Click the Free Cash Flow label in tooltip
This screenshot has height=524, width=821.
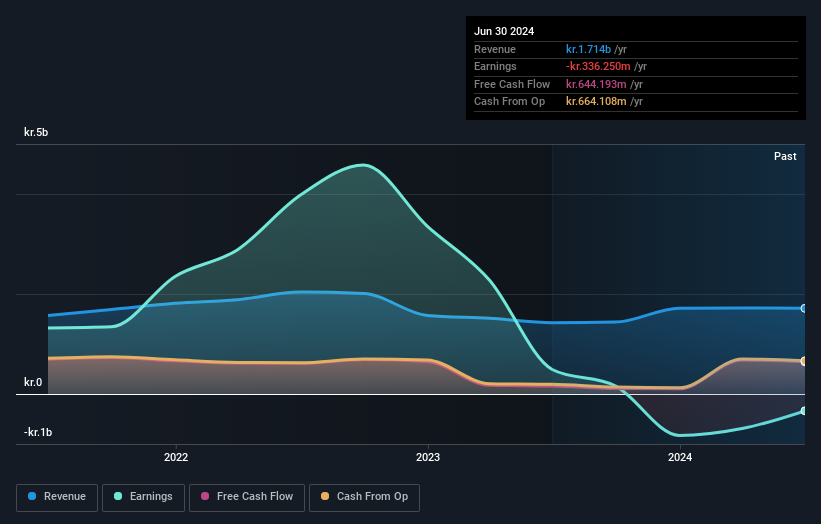pos(512,84)
